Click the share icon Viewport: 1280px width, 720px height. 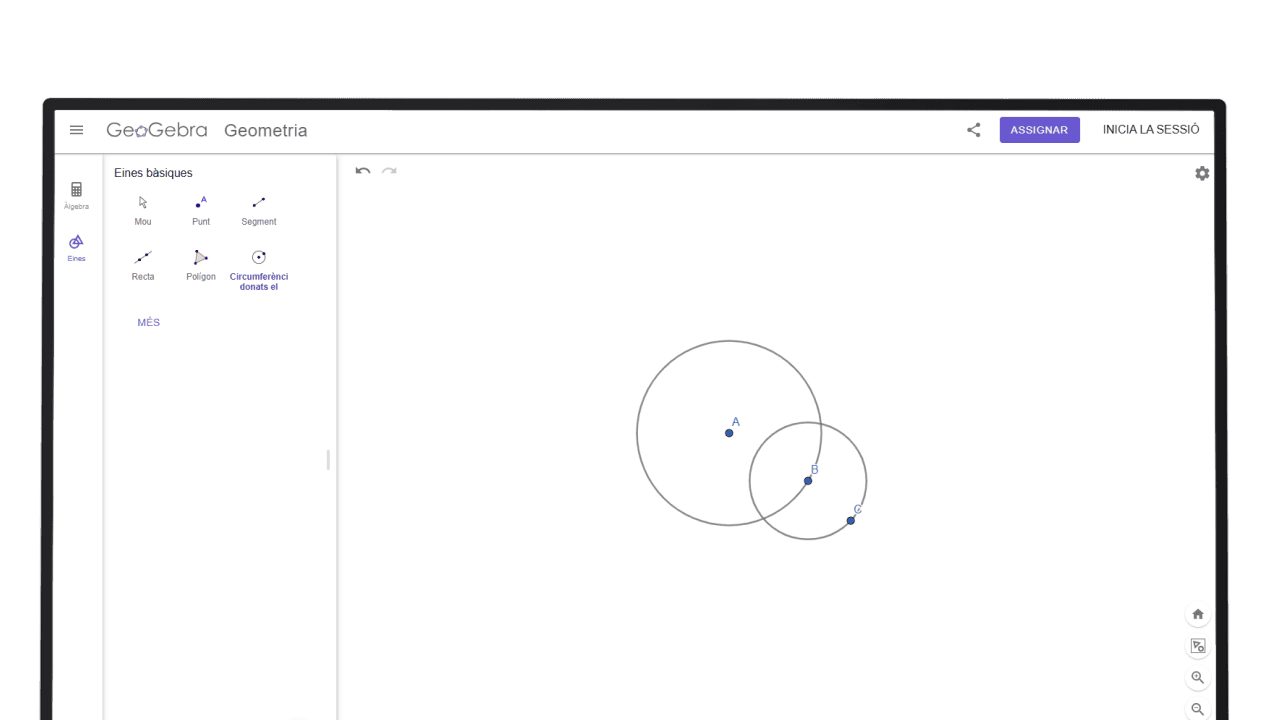[974, 130]
